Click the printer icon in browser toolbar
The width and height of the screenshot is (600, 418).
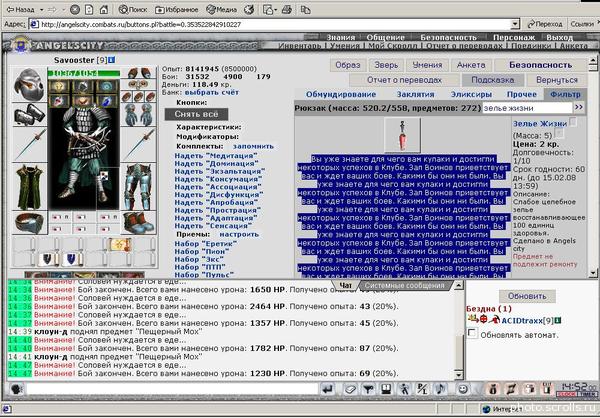(x=287, y=10)
